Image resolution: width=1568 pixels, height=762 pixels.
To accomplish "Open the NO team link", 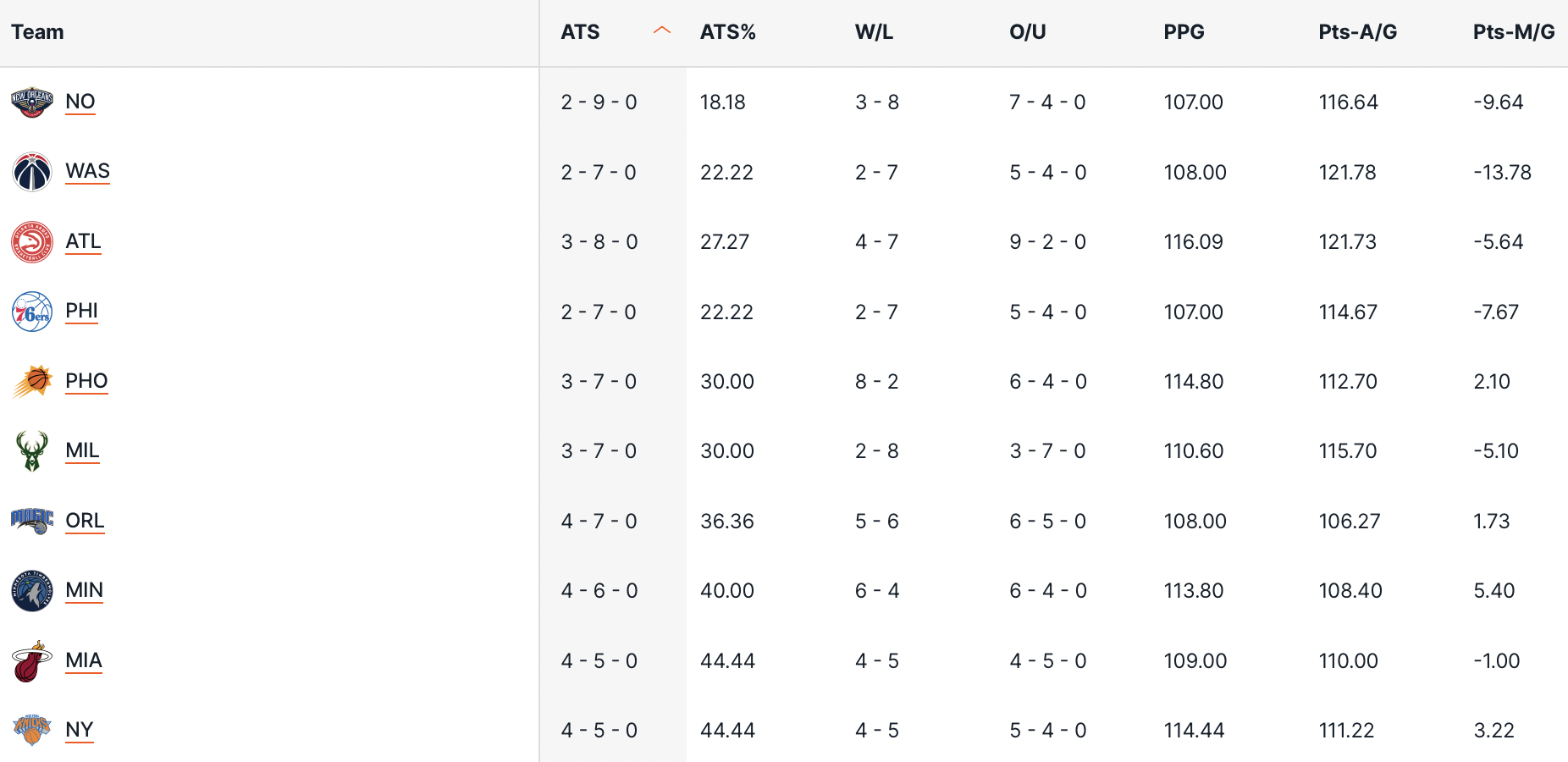I will (80, 102).
